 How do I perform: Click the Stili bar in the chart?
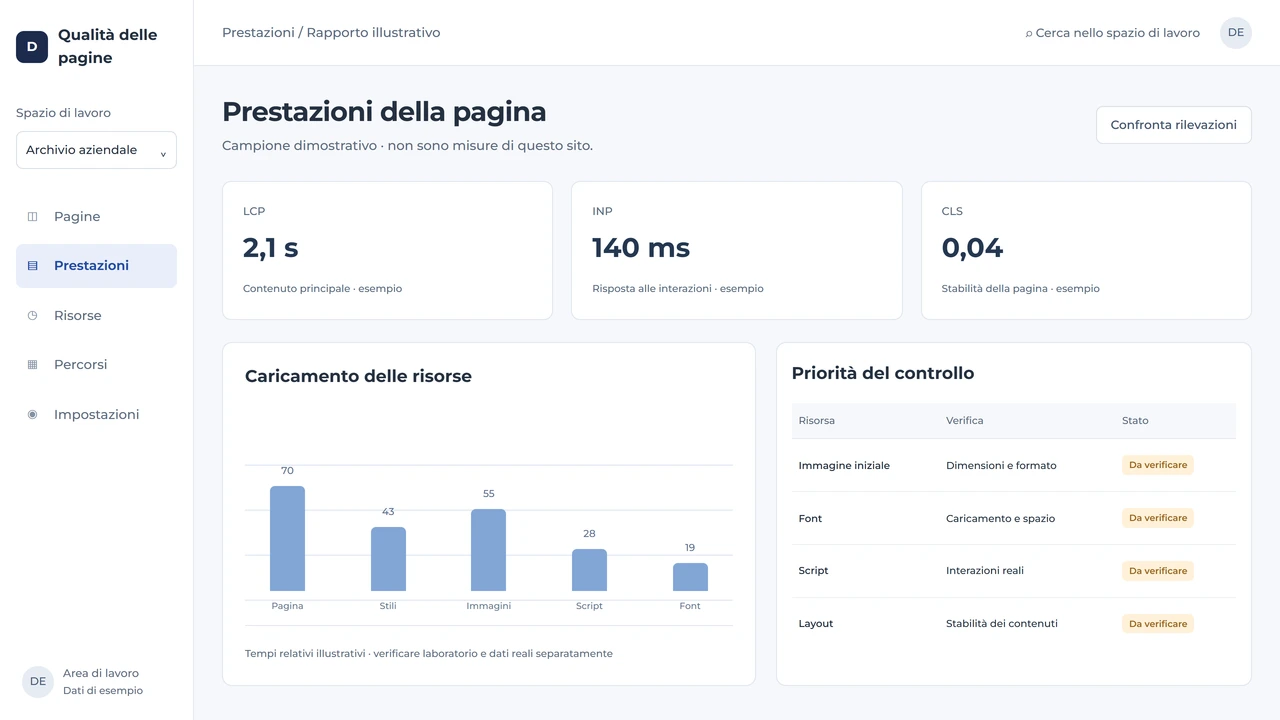click(x=388, y=559)
